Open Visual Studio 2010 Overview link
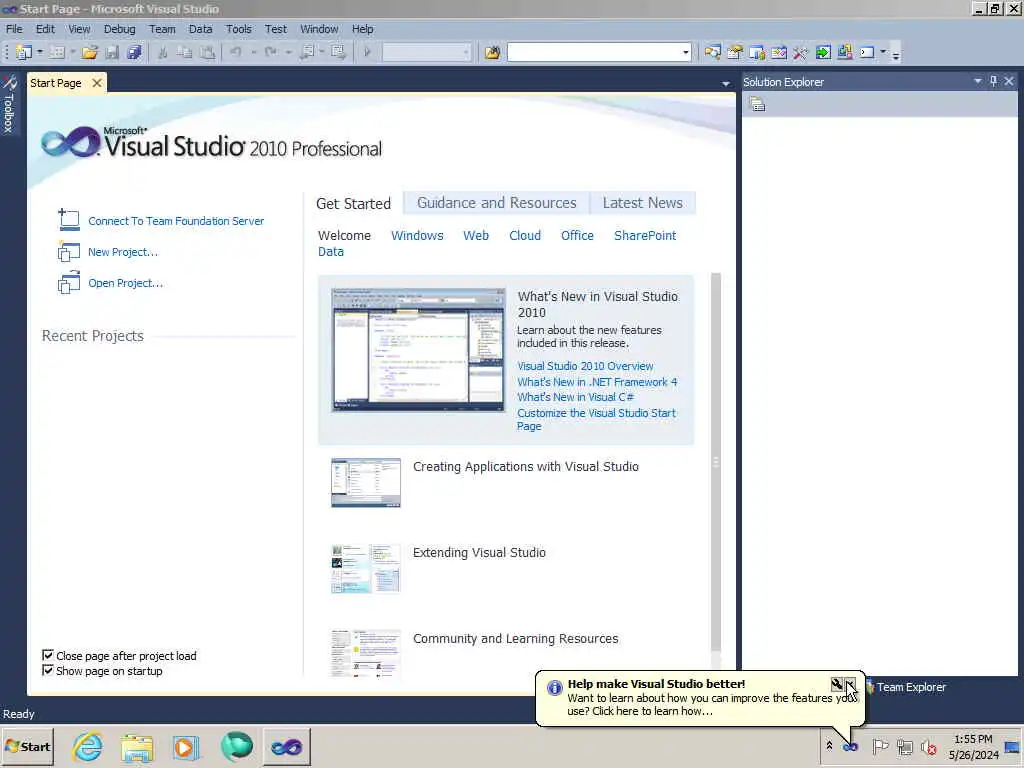This screenshot has width=1024, height=768. point(585,366)
